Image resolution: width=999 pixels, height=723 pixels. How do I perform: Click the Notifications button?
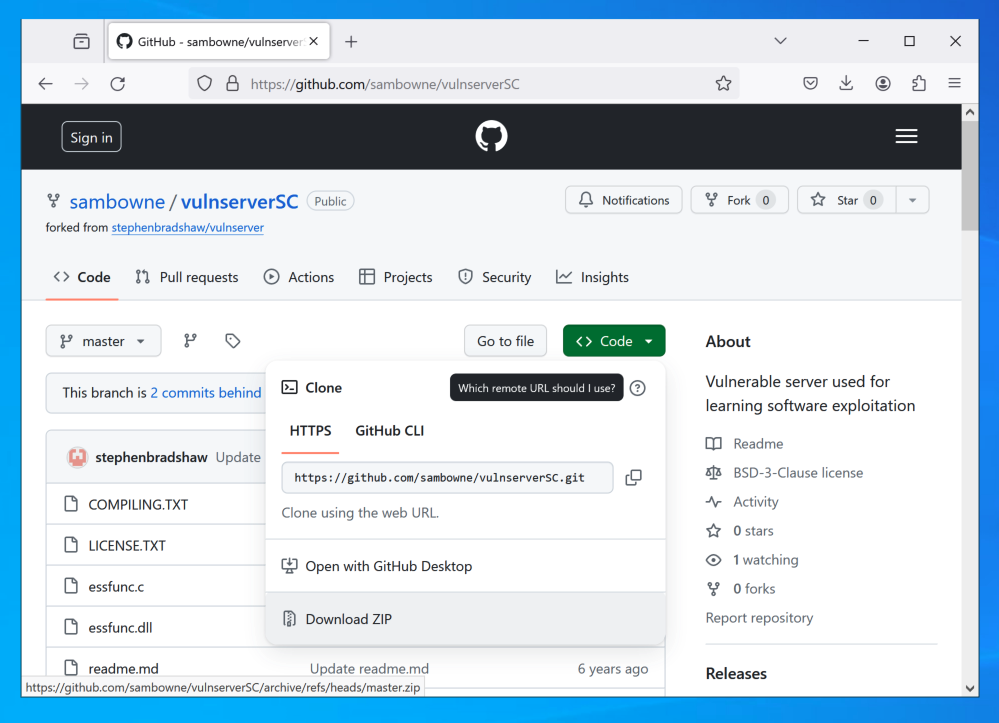pos(624,200)
